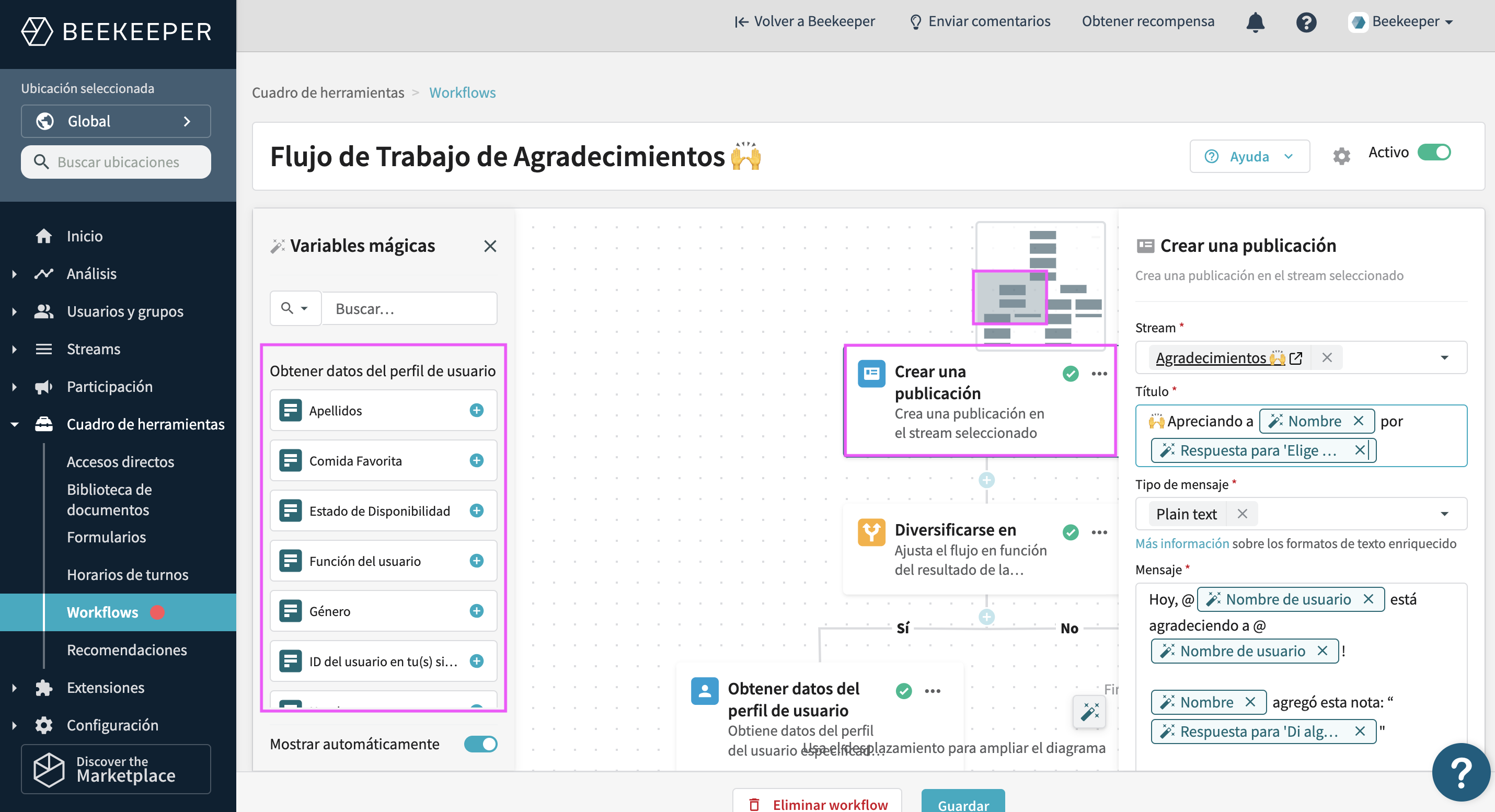Remove Respuesta para 'Elige variable from Título
1495x812 pixels.
1359,450
